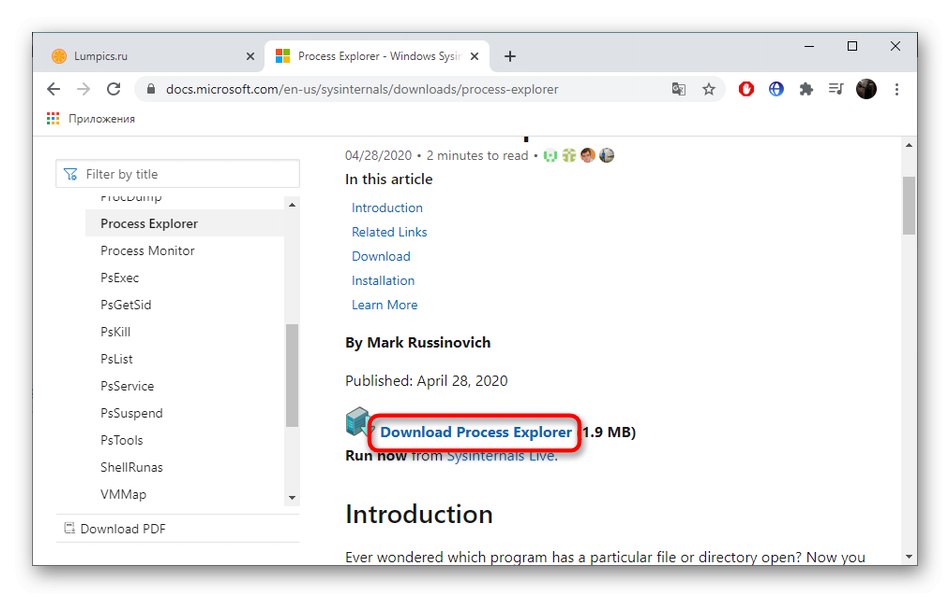The width and height of the screenshot is (950, 598).
Task: Click the sidebar list scrollbar thumb
Action: coord(292,376)
